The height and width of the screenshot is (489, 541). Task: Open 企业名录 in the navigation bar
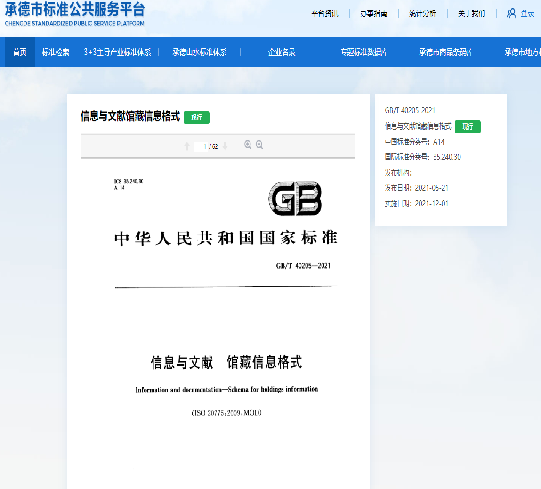tap(282, 52)
